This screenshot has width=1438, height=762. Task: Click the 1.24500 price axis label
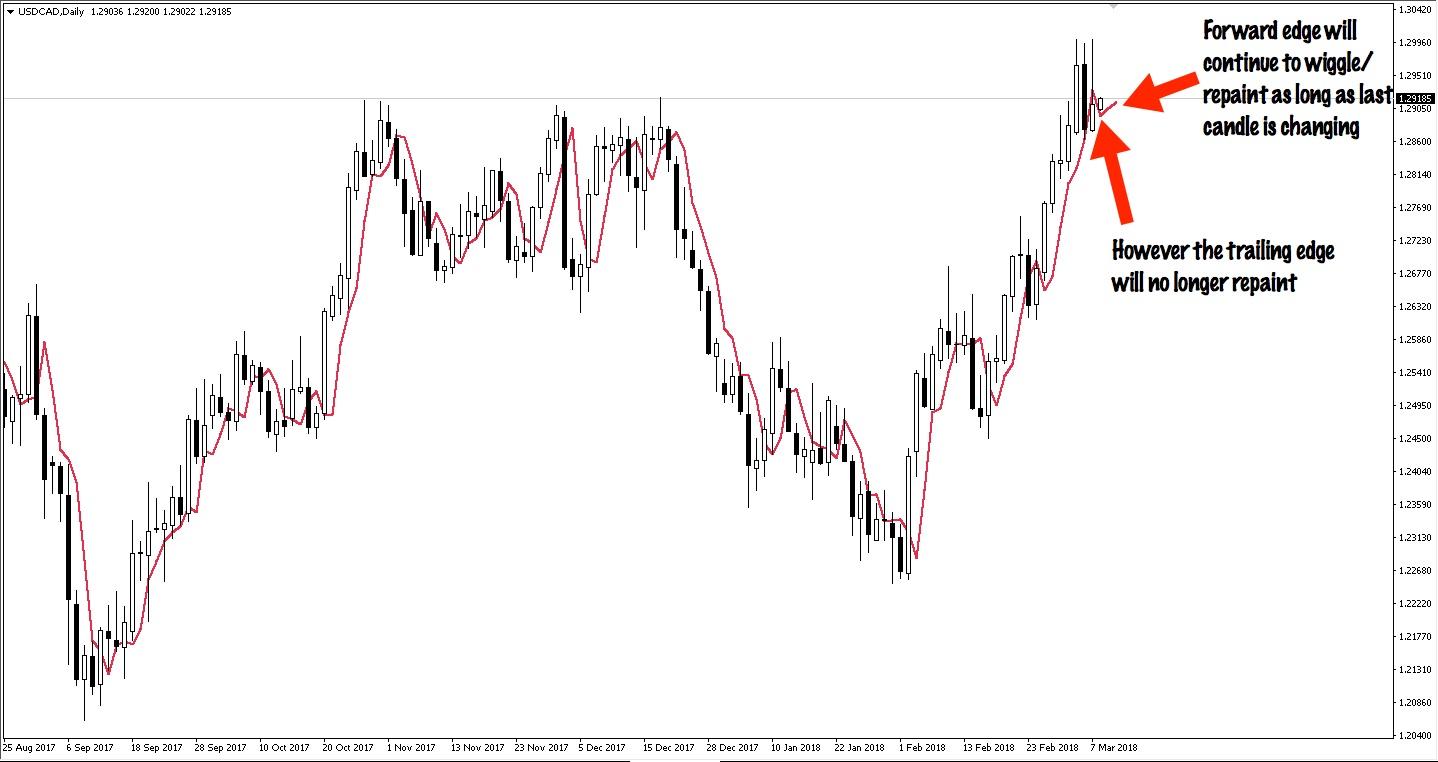point(1417,438)
